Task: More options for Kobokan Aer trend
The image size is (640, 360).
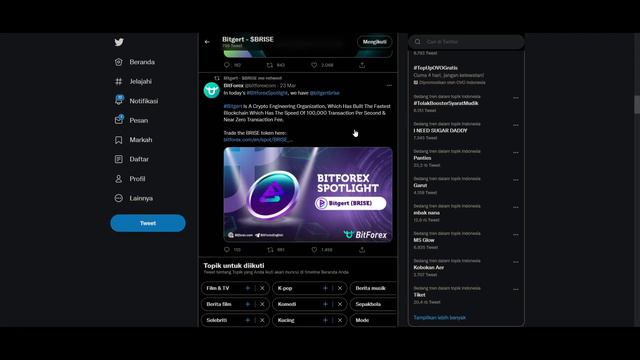Action: 516,262
